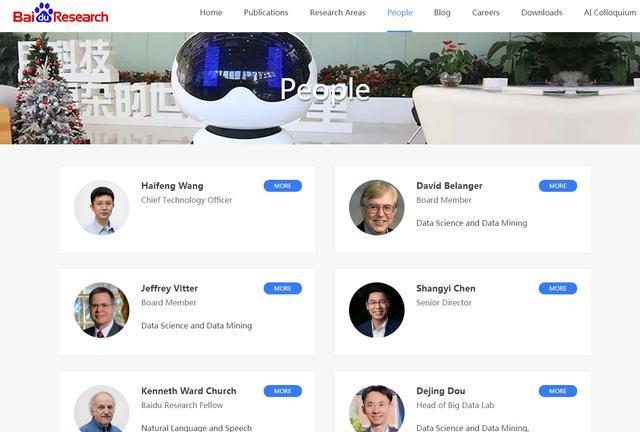Screen dimensions: 640x432
Task: Click the MORE button for Jeffrey Vitter
Action: point(282,288)
